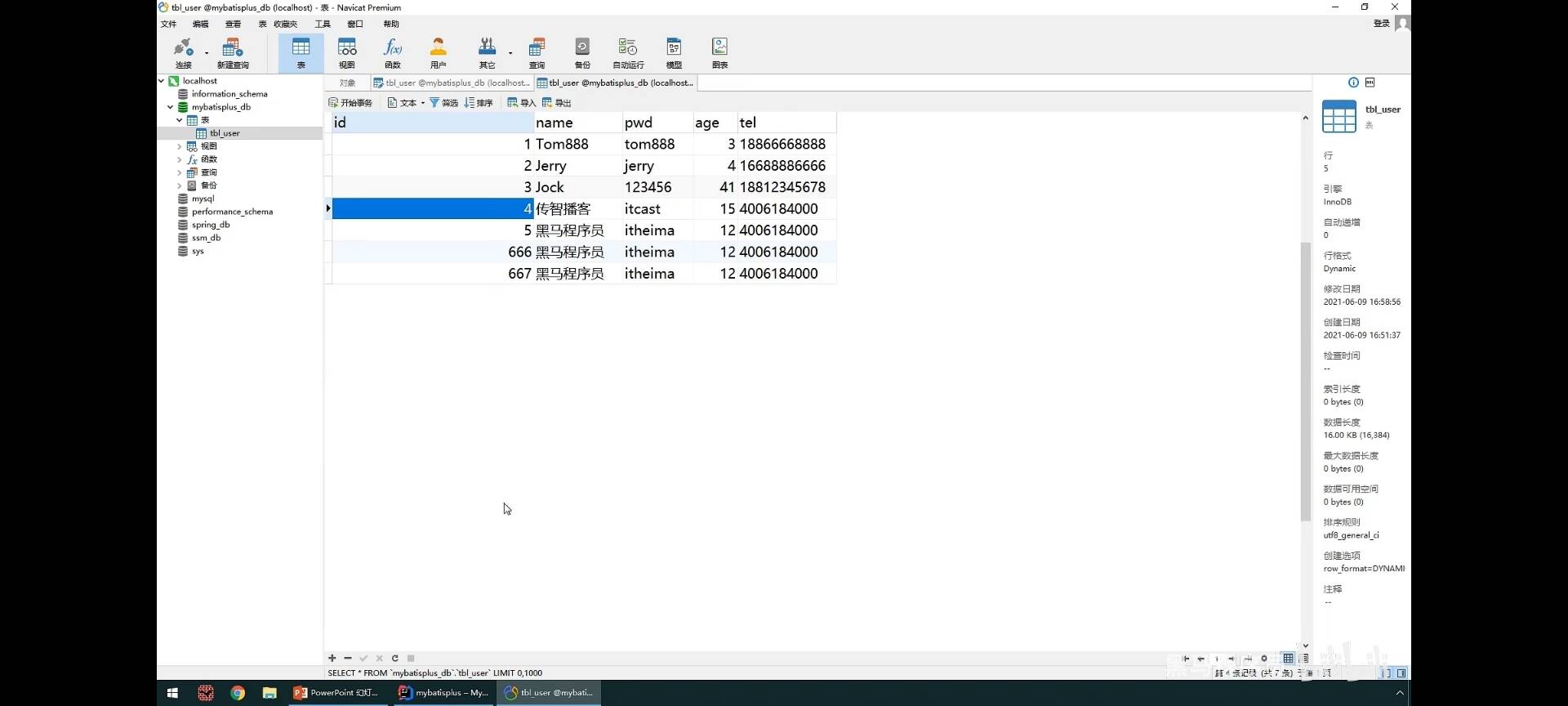The height and width of the screenshot is (706, 1568).
Task: Open the 用户 (User) toolbar icon
Action: (x=439, y=53)
